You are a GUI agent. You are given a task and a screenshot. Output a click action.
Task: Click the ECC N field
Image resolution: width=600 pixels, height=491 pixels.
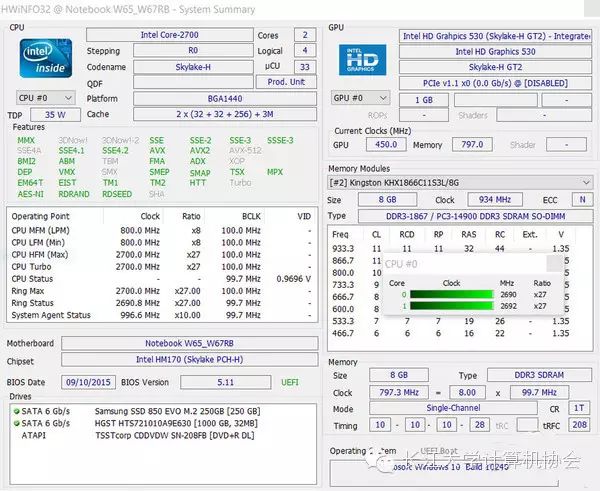[582, 199]
